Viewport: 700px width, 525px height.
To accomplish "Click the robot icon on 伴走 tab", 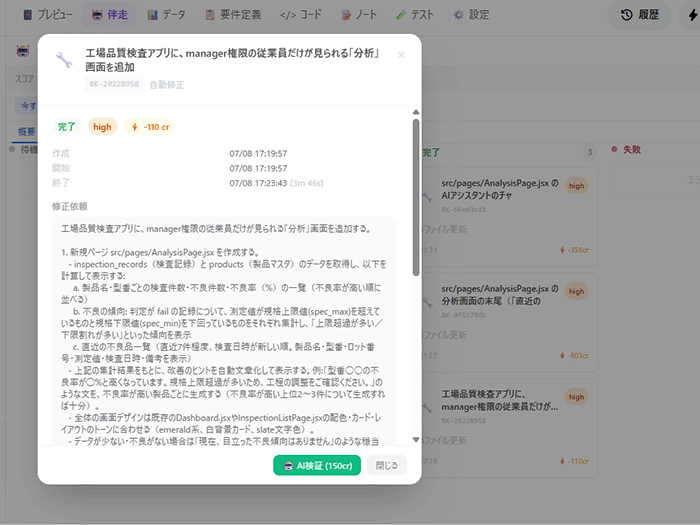I will 97,15.
